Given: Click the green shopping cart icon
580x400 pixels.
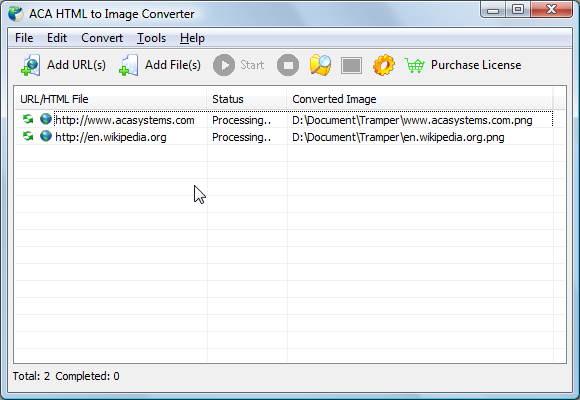Looking at the screenshot, I should click(x=414, y=65).
